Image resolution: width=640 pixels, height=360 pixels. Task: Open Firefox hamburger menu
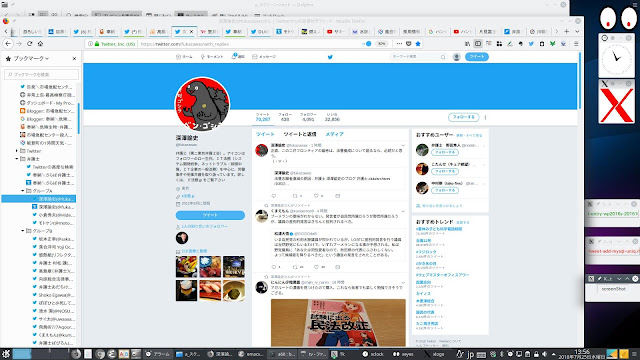coord(576,44)
